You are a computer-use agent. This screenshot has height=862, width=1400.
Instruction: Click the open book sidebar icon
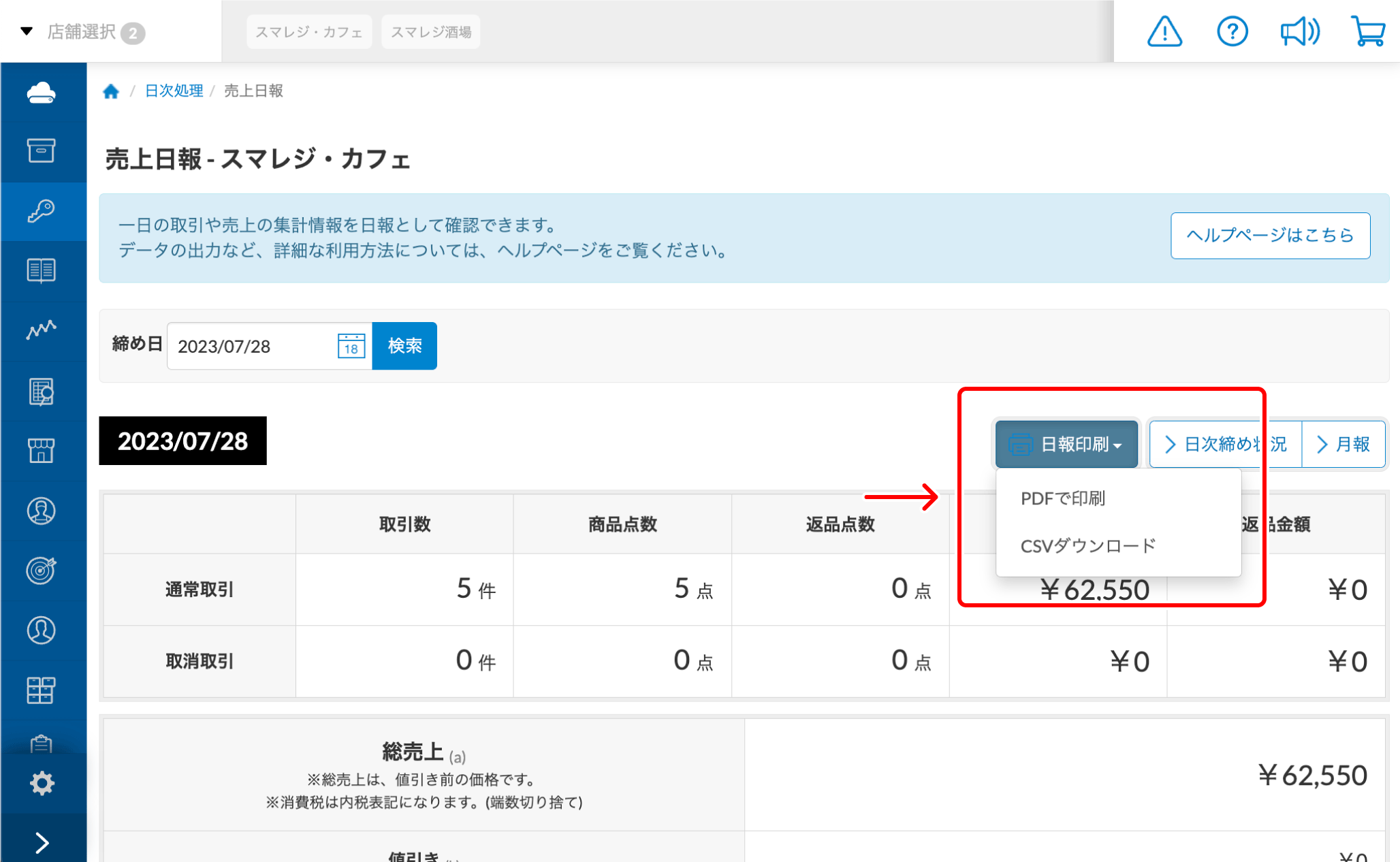point(42,270)
